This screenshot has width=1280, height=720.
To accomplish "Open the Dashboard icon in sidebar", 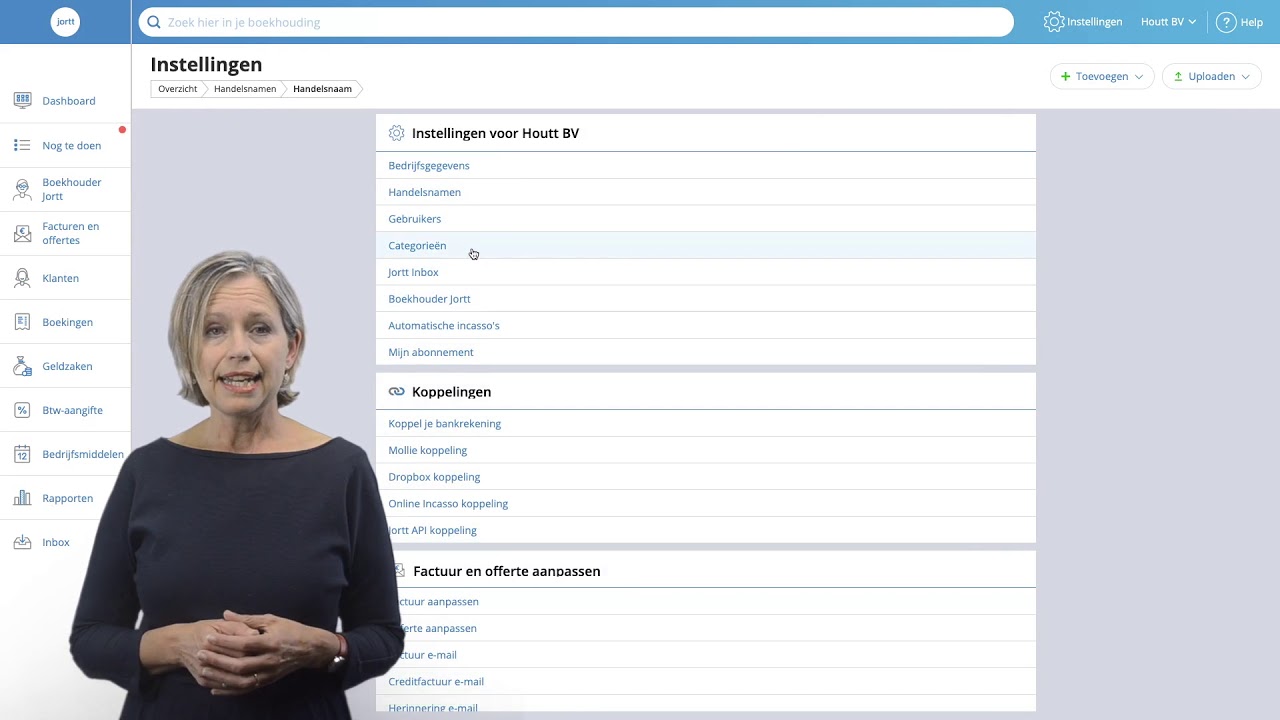I will pyautogui.click(x=22, y=100).
